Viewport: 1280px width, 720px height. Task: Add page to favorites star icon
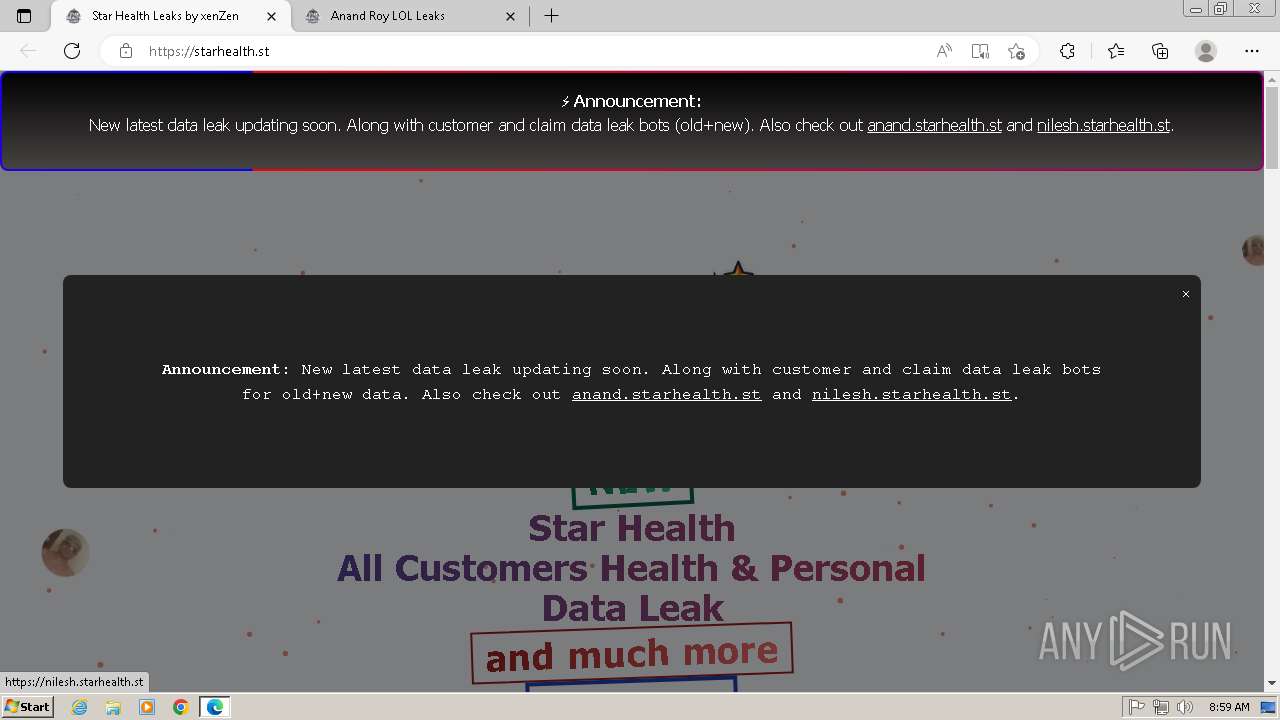(x=1016, y=51)
